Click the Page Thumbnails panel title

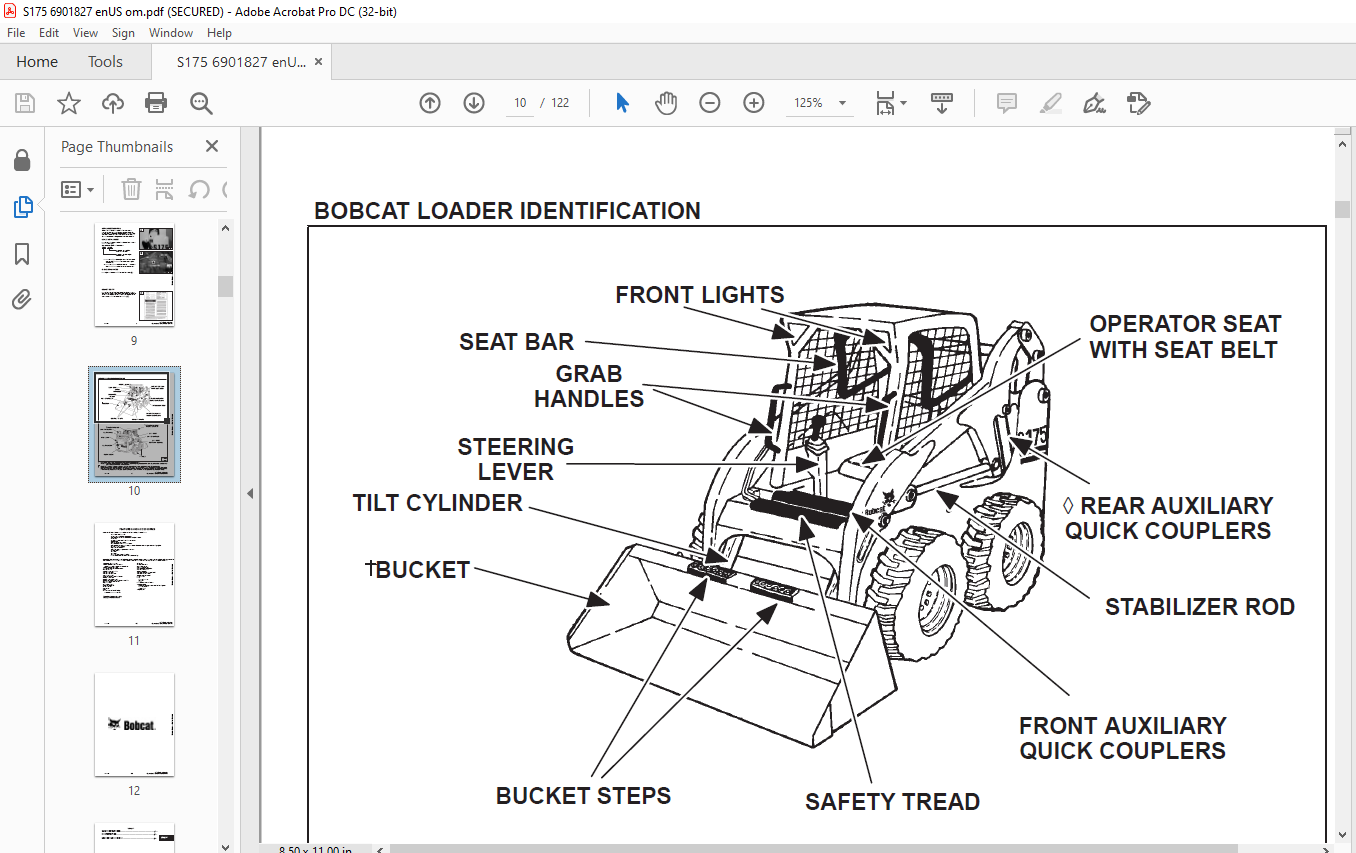tap(117, 146)
